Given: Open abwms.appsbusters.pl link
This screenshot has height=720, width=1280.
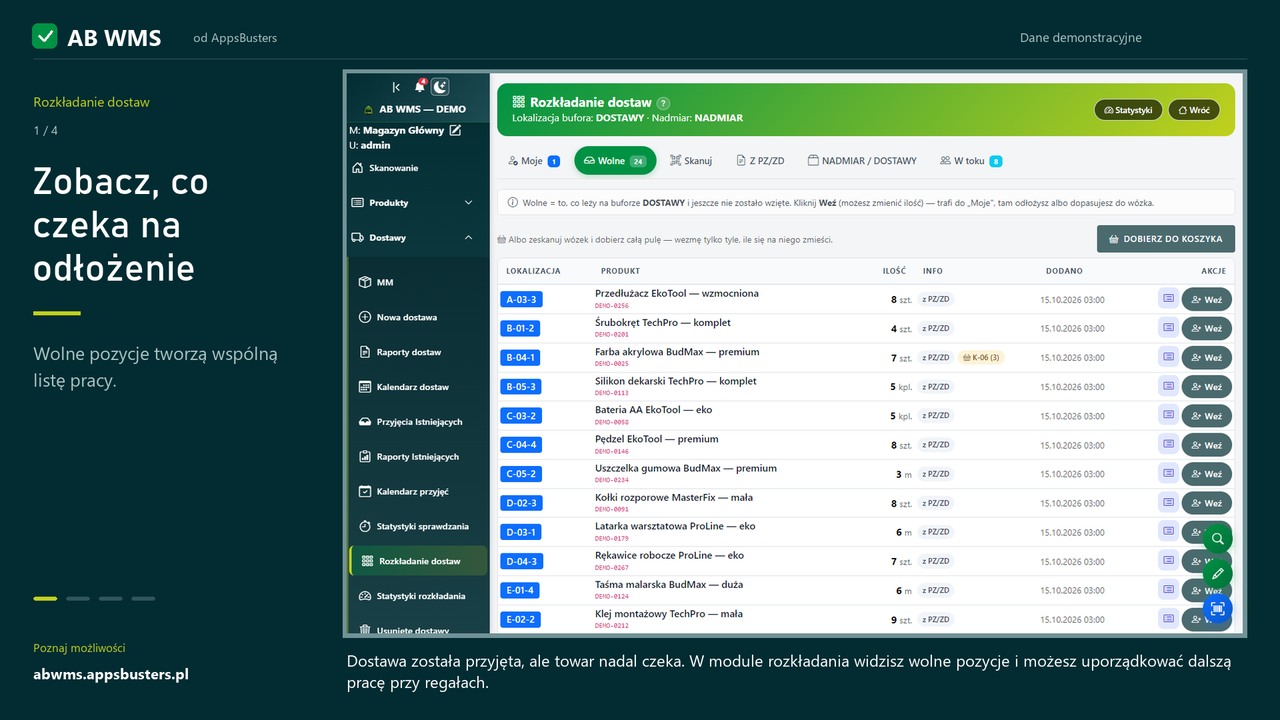Looking at the screenshot, I should [111, 674].
